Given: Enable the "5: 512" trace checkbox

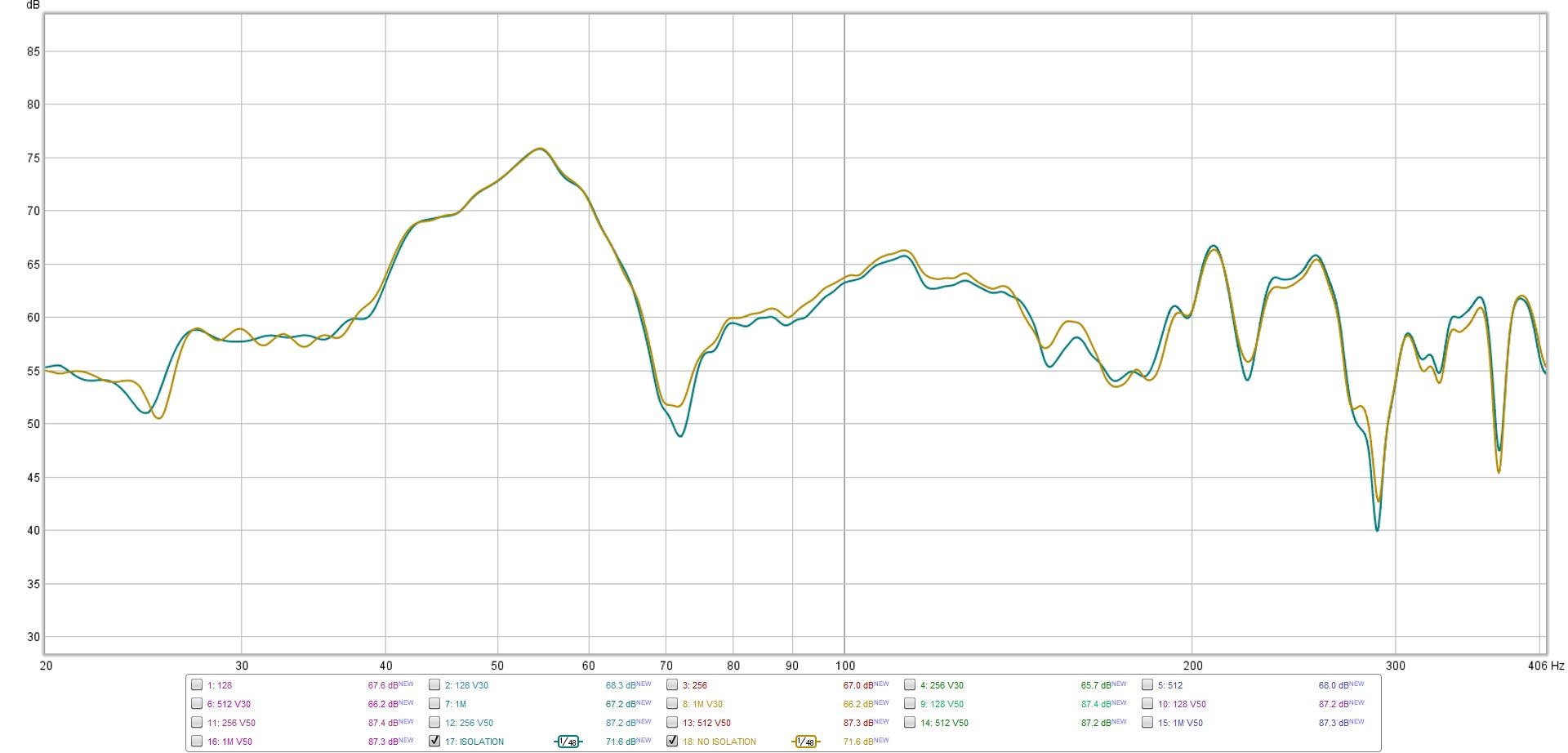Looking at the screenshot, I should pos(1147,684).
